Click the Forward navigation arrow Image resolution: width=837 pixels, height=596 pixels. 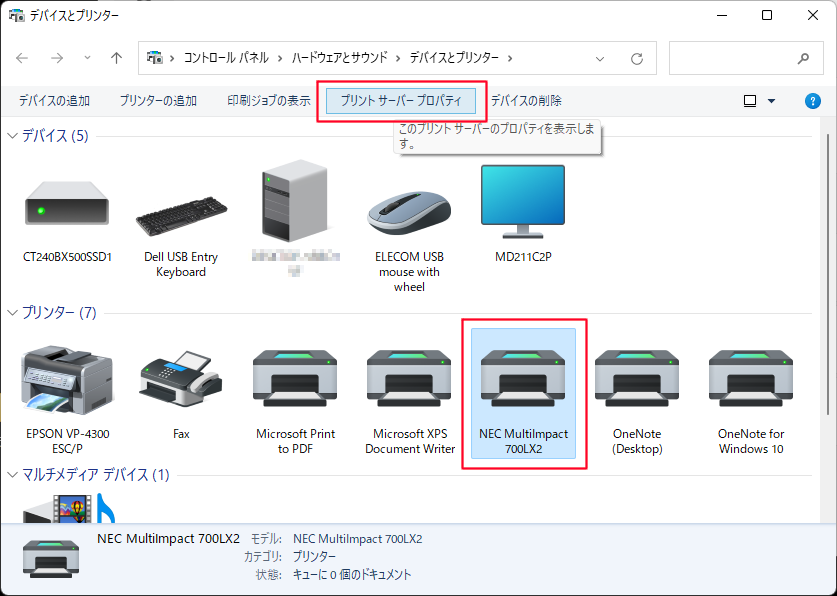57,58
